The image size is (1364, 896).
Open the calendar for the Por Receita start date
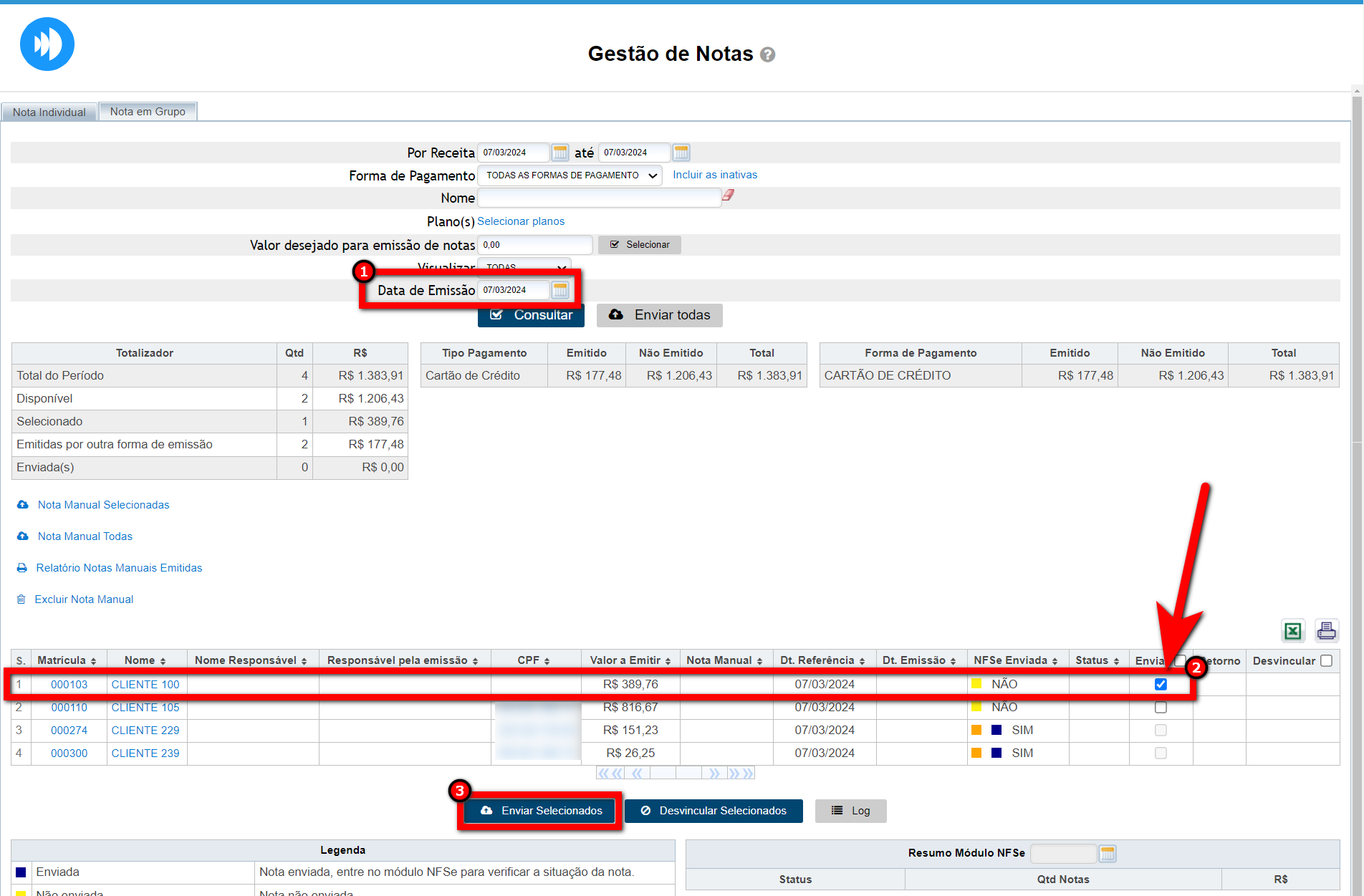pos(560,153)
